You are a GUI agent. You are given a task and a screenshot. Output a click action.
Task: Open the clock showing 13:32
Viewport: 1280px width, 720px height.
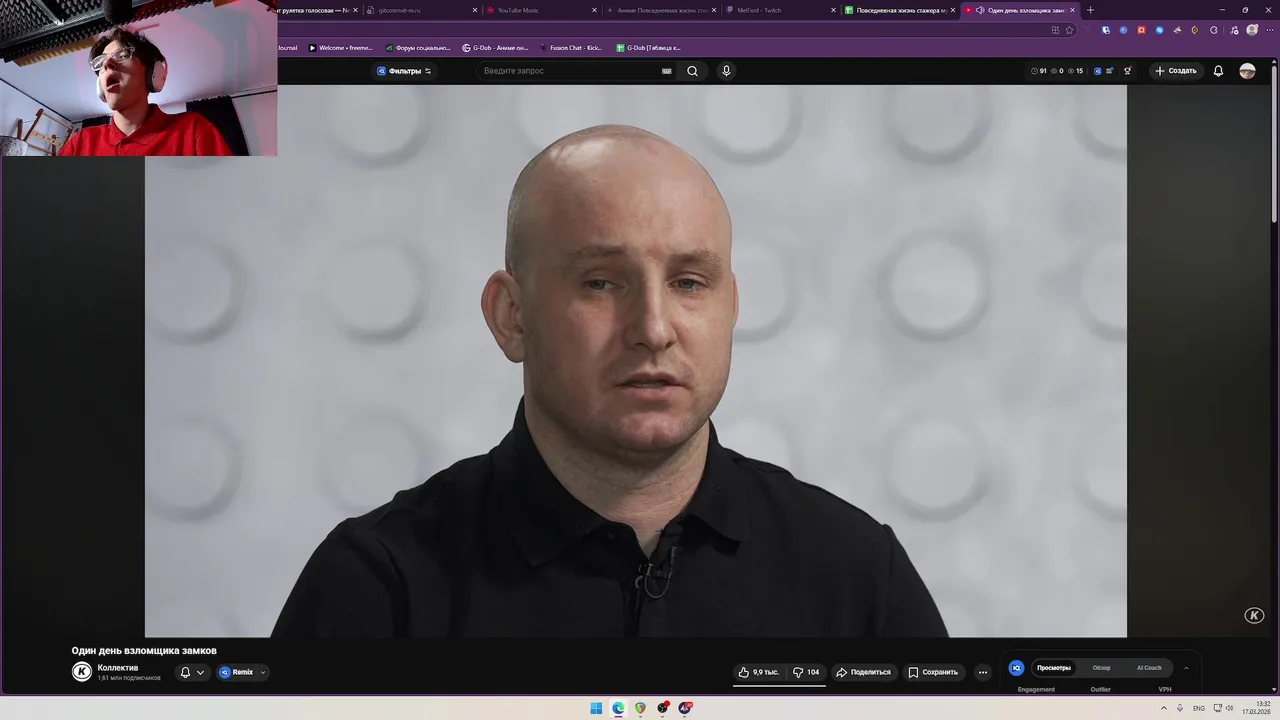tap(1257, 708)
